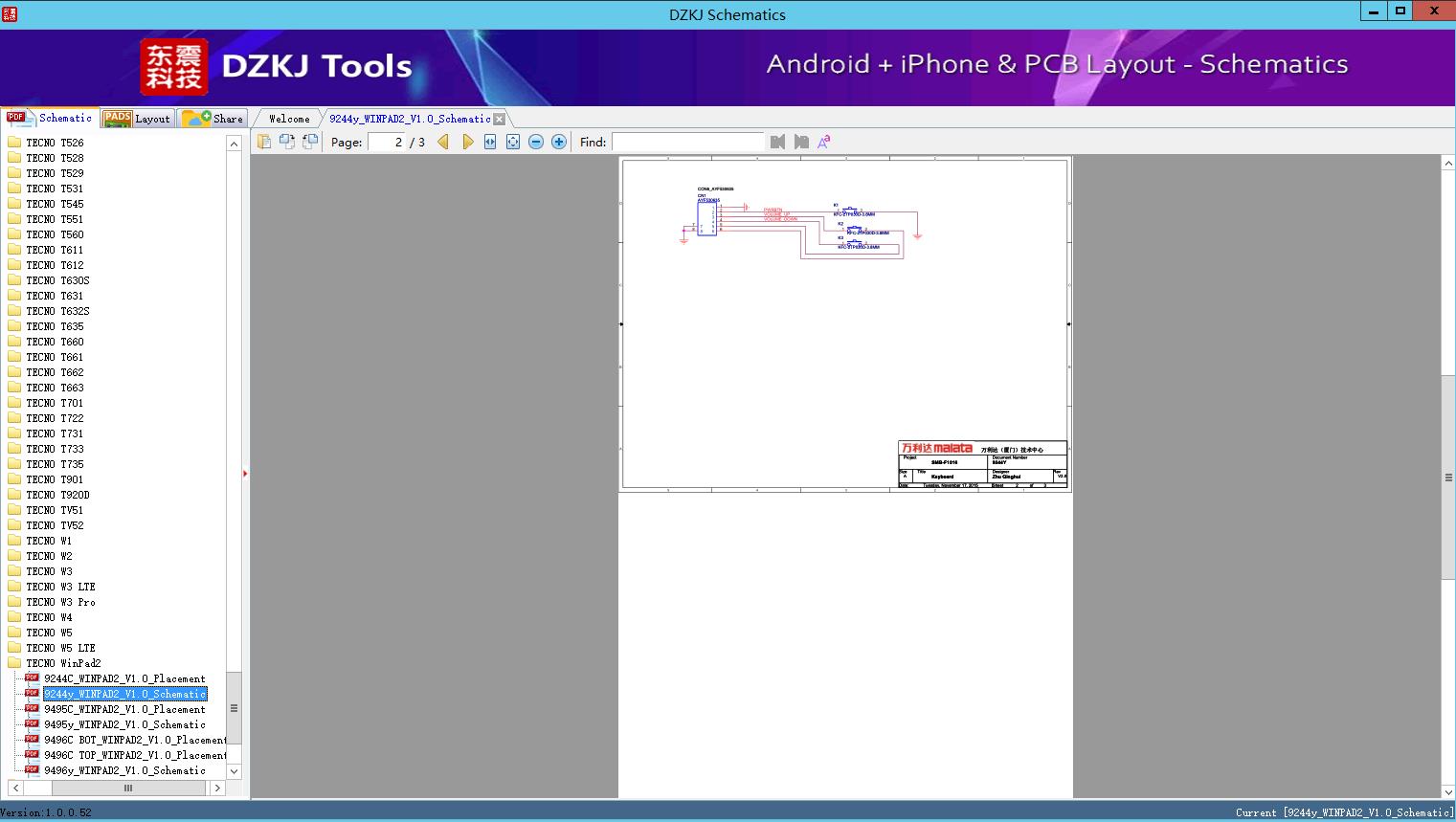1456x822 pixels.
Task: Click the DZKJ red logo icon
Action: coord(174,67)
